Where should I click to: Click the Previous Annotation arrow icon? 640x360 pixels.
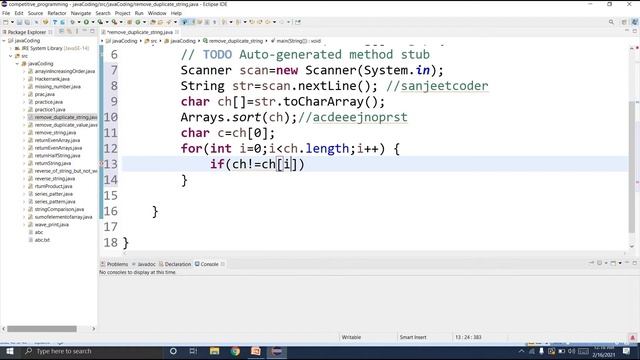tap(238, 22)
